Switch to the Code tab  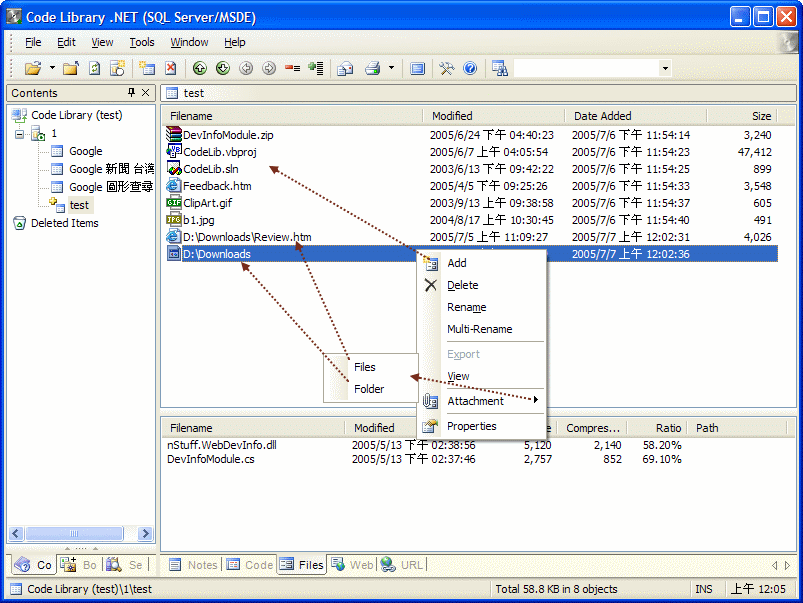pos(249,565)
